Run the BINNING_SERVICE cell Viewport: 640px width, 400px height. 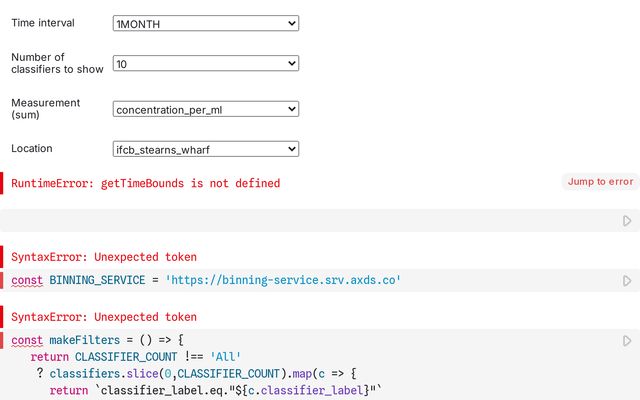(627, 281)
